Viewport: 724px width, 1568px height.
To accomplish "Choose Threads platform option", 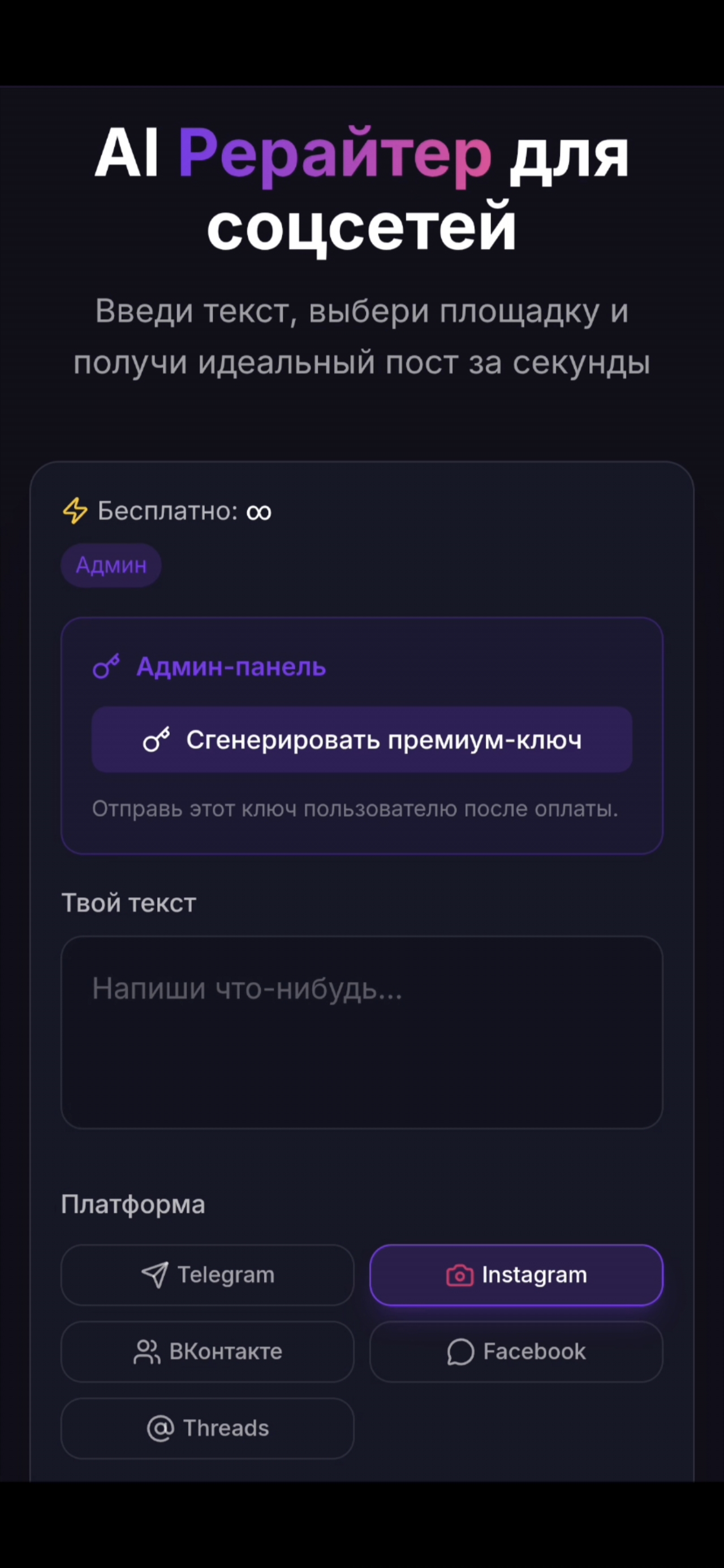I will pyautogui.click(x=208, y=1429).
